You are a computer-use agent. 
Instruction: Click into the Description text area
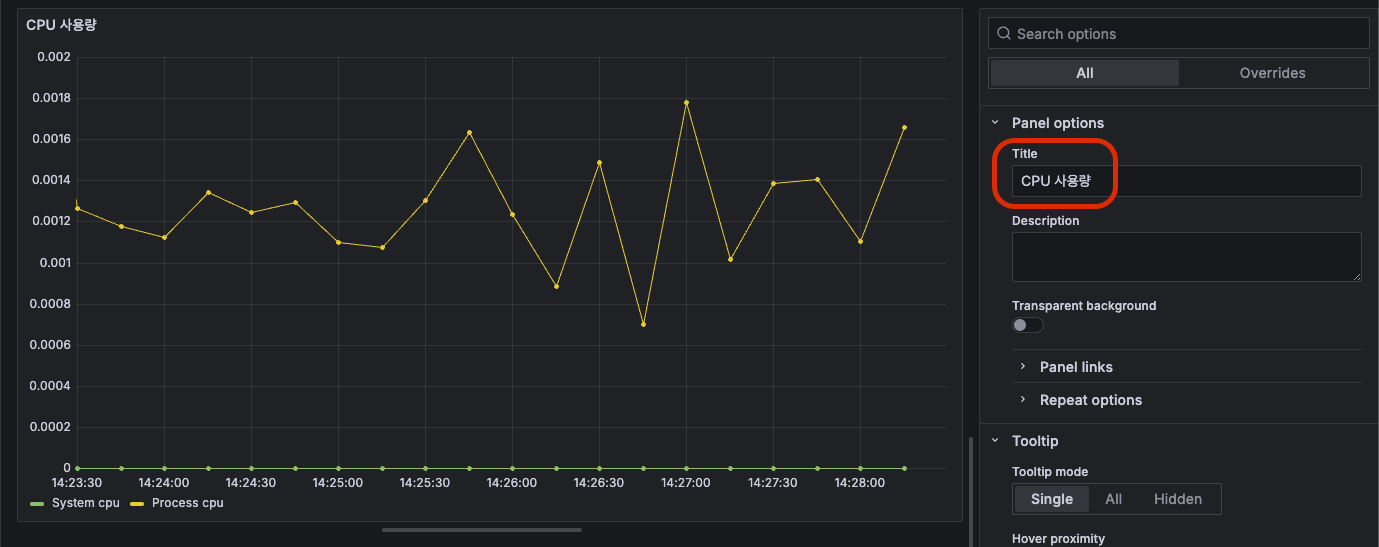pos(1186,257)
